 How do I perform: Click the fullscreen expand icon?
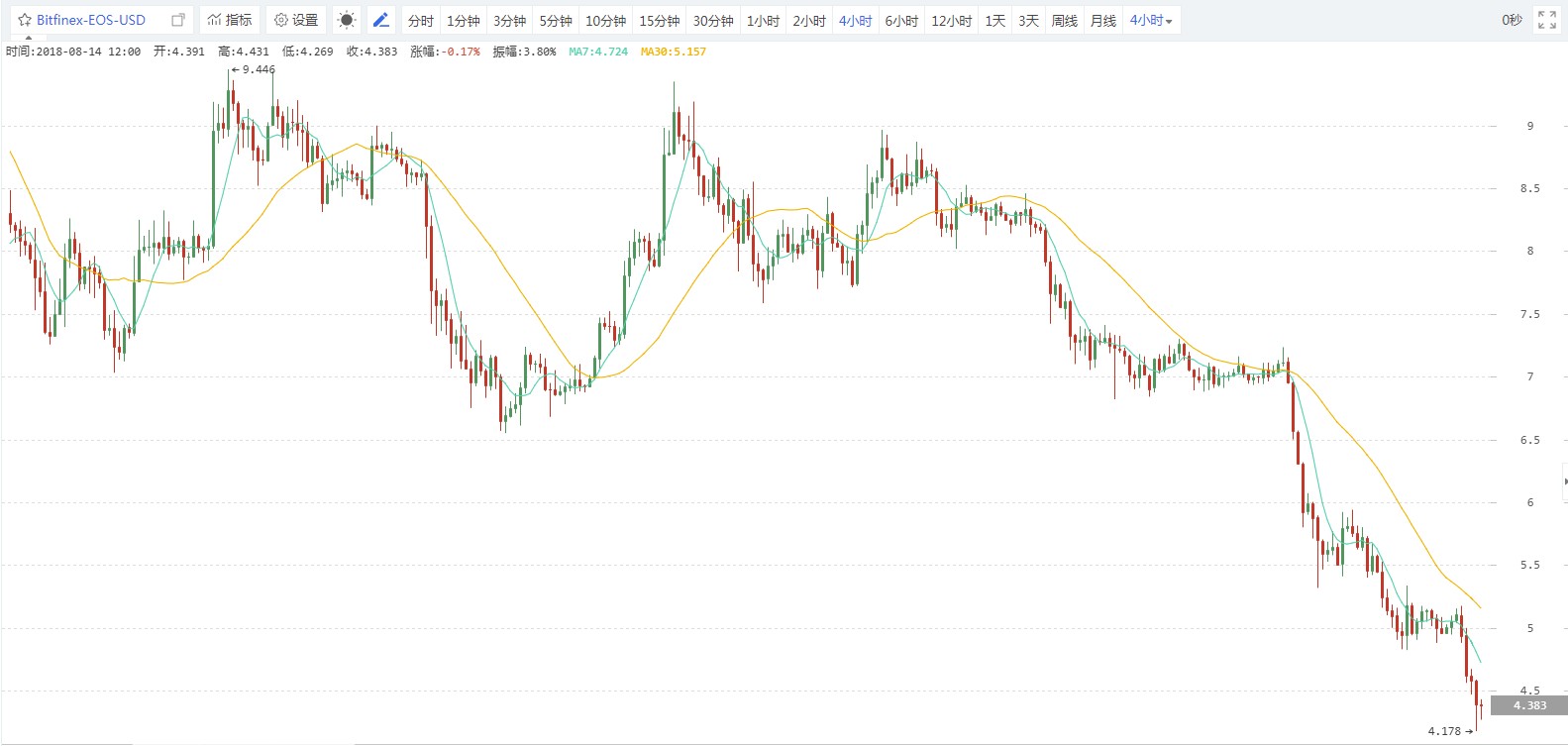[x=1547, y=20]
